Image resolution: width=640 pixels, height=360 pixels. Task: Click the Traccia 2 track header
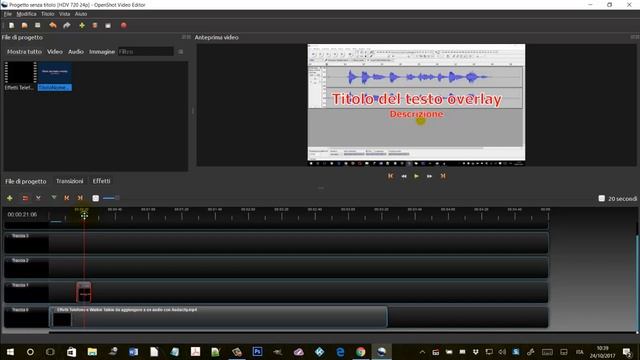26,267
